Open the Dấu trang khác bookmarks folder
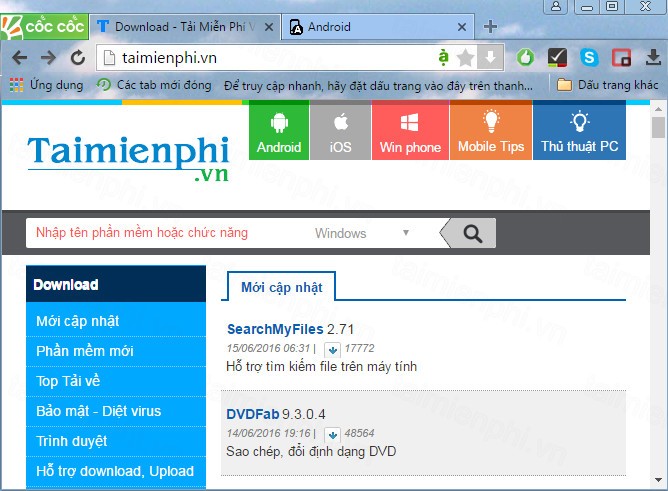This screenshot has height=491, width=668. click(x=608, y=85)
